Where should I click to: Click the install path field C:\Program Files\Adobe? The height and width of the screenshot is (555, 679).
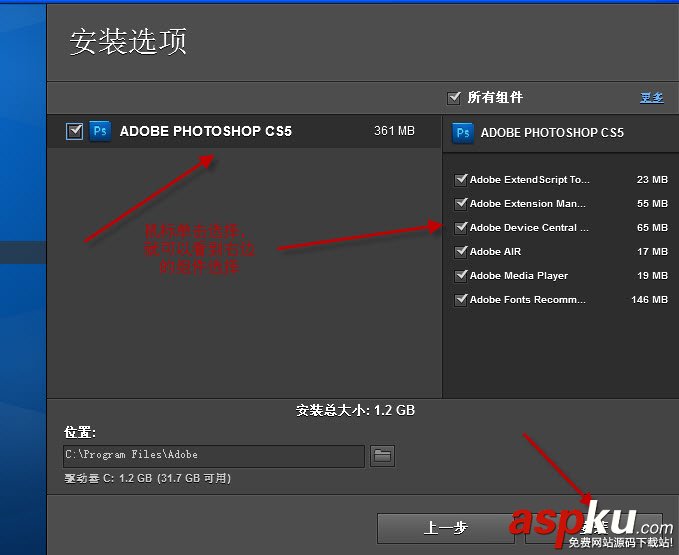coord(214,456)
